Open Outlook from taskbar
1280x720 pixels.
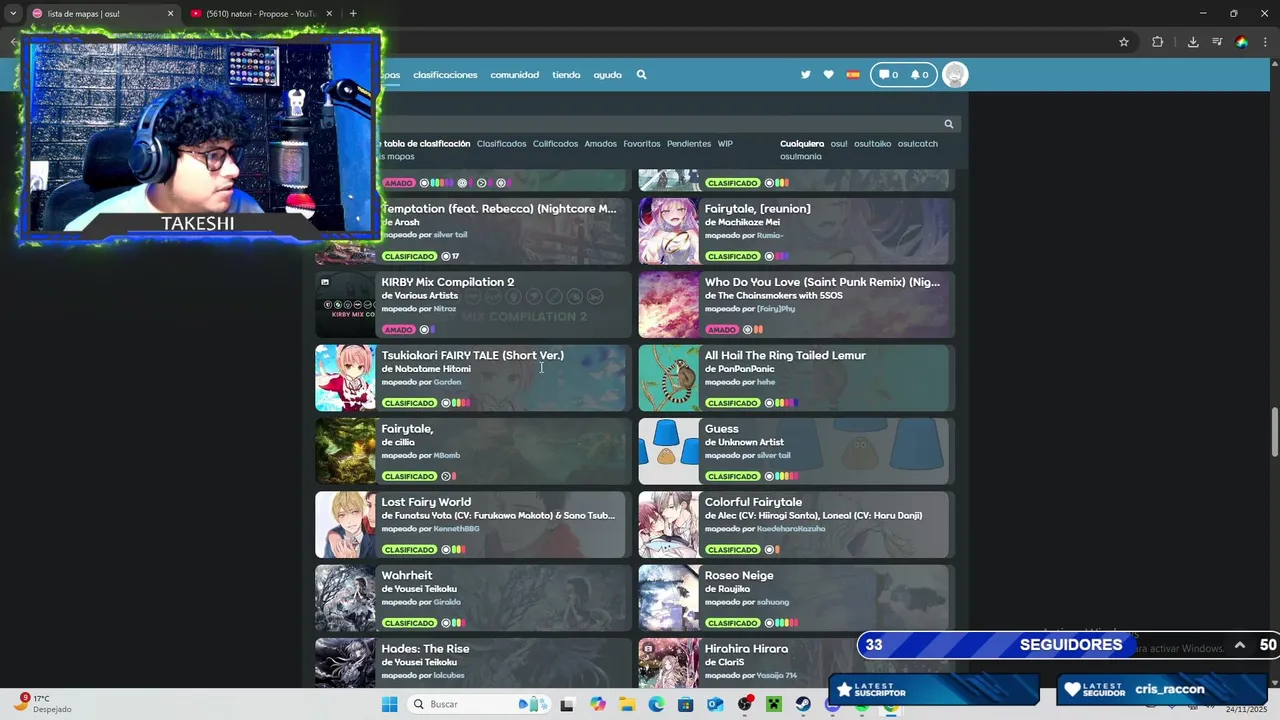[x=715, y=704]
